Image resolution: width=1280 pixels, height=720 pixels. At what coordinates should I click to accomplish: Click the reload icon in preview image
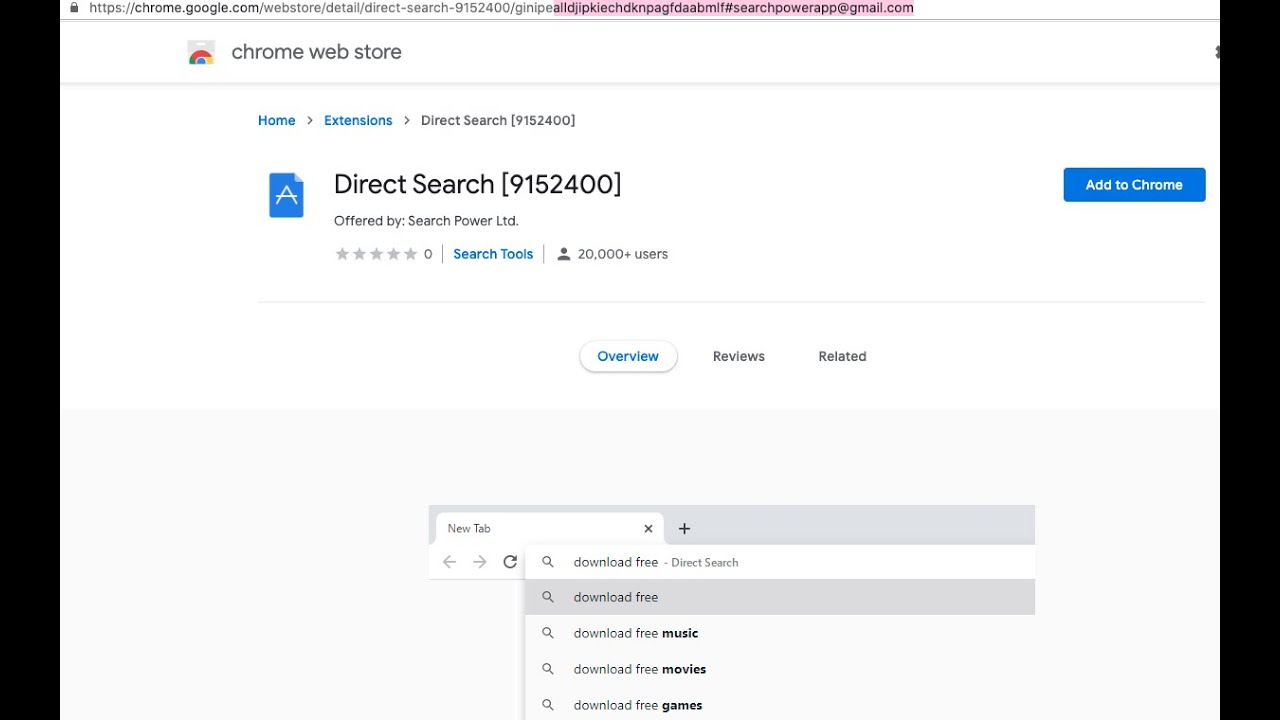click(x=510, y=562)
